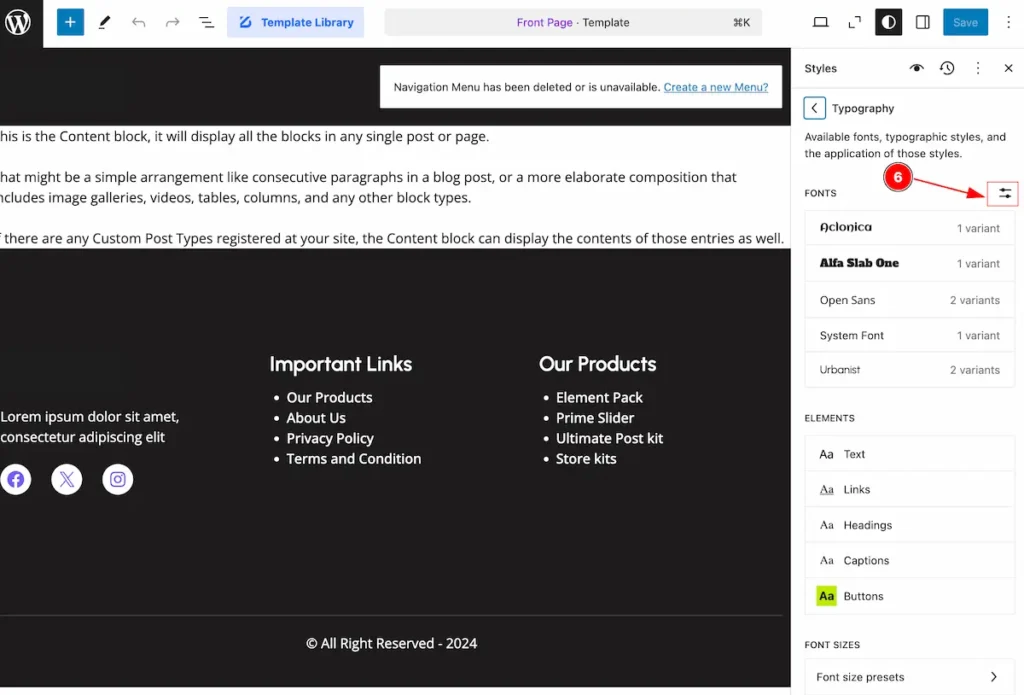Screen dimensions: 1024x695
Task: Go back from Typography with the chevron
Action: pos(814,108)
